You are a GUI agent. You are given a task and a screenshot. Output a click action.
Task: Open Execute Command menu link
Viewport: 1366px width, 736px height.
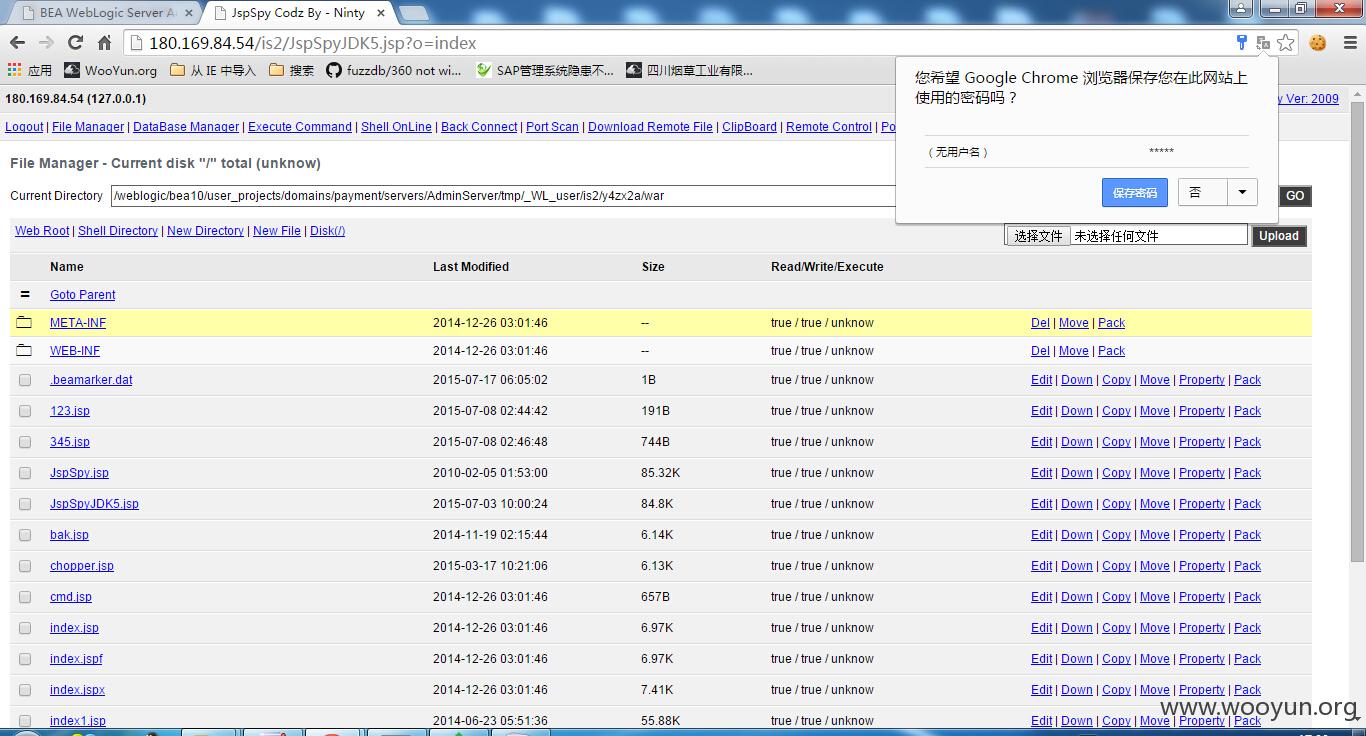coord(300,127)
